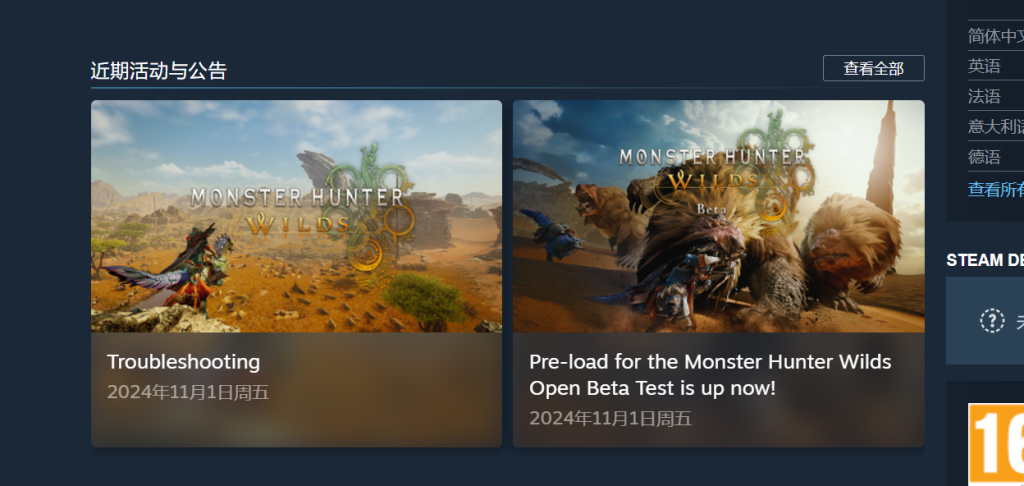Click the STEAM DECK section heading
Viewport: 1024px width, 486px height.
(x=985, y=260)
